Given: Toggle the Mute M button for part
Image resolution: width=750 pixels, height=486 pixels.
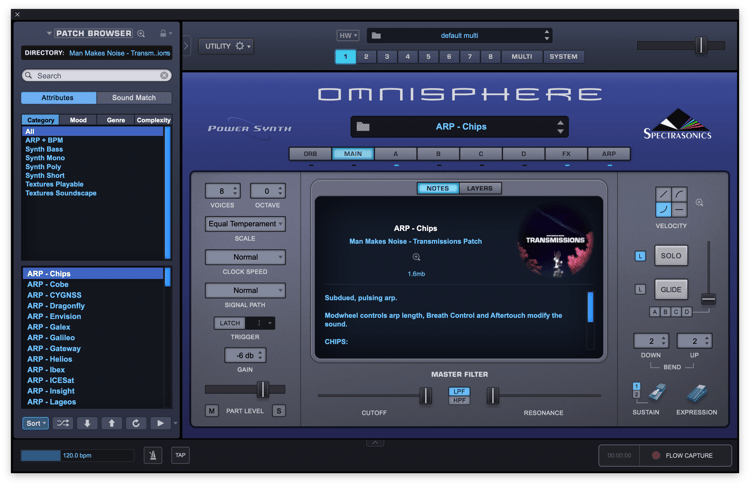Looking at the screenshot, I should [x=211, y=410].
